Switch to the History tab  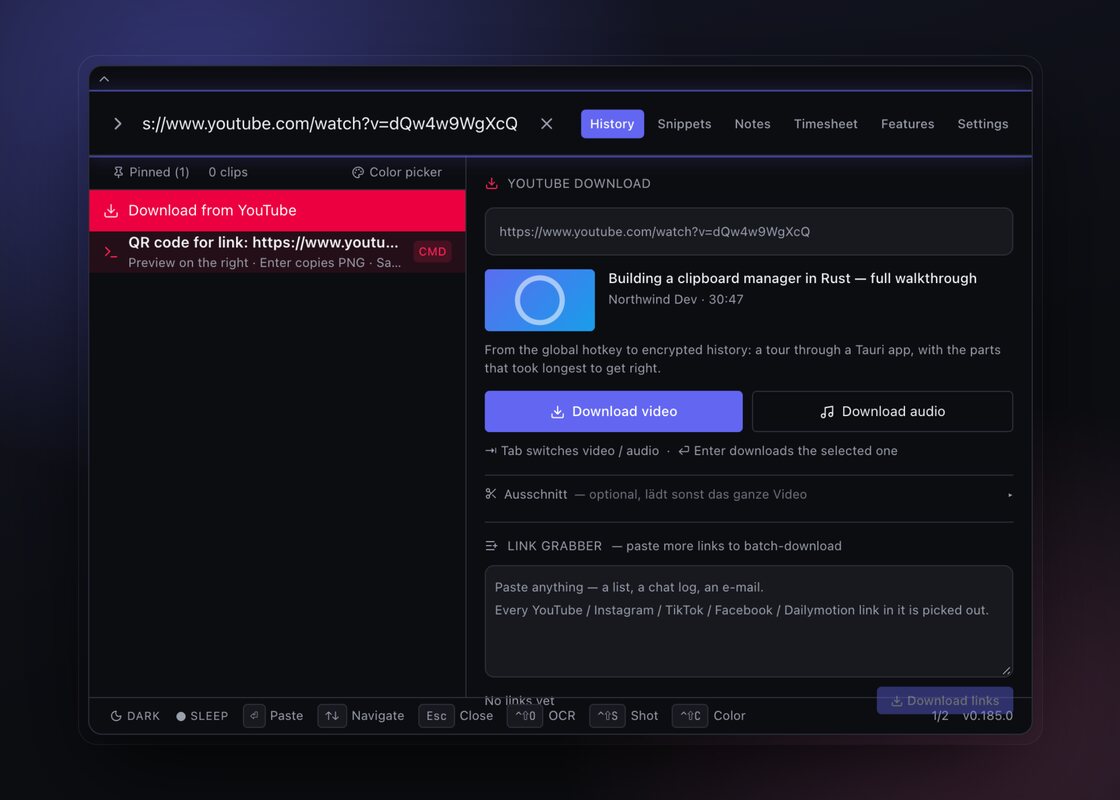click(612, 124)
